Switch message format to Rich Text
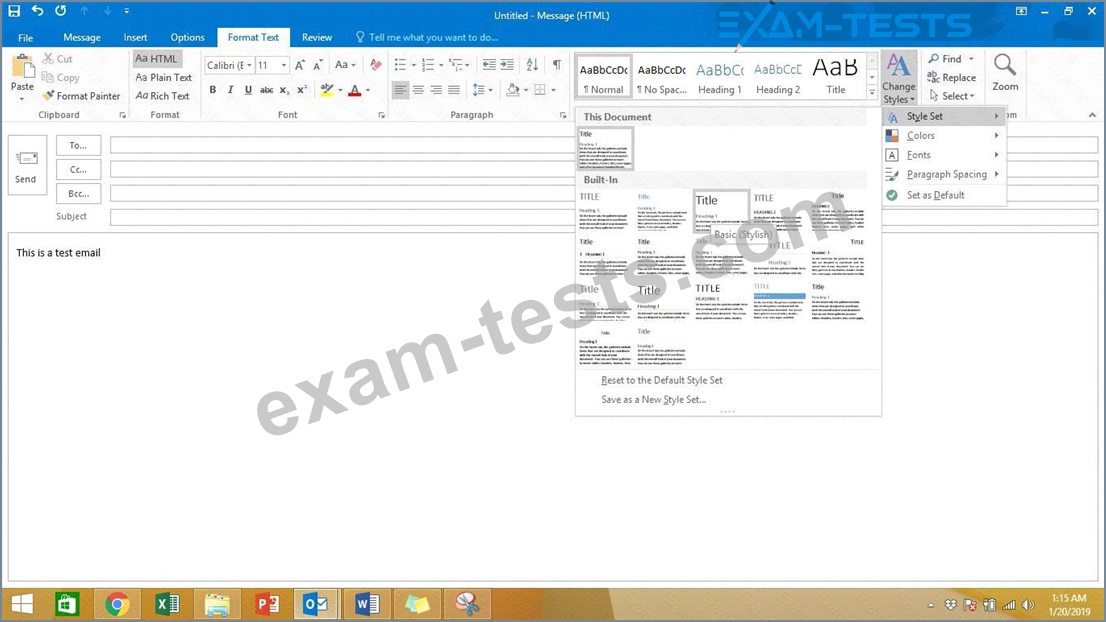Viewport: 1106px width, 622px height. (x=162, y=96)
